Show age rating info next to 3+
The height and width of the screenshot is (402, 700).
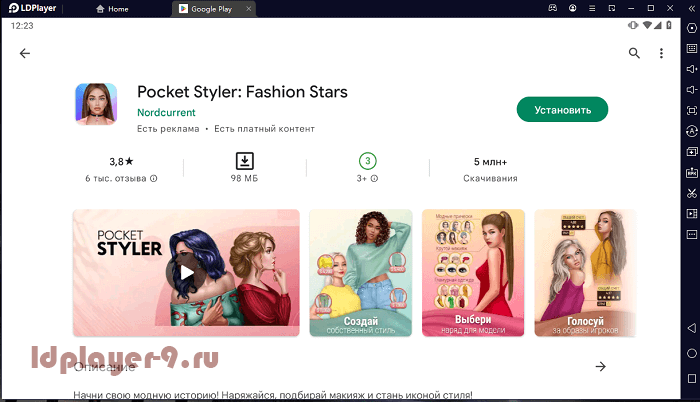[374, 178]
